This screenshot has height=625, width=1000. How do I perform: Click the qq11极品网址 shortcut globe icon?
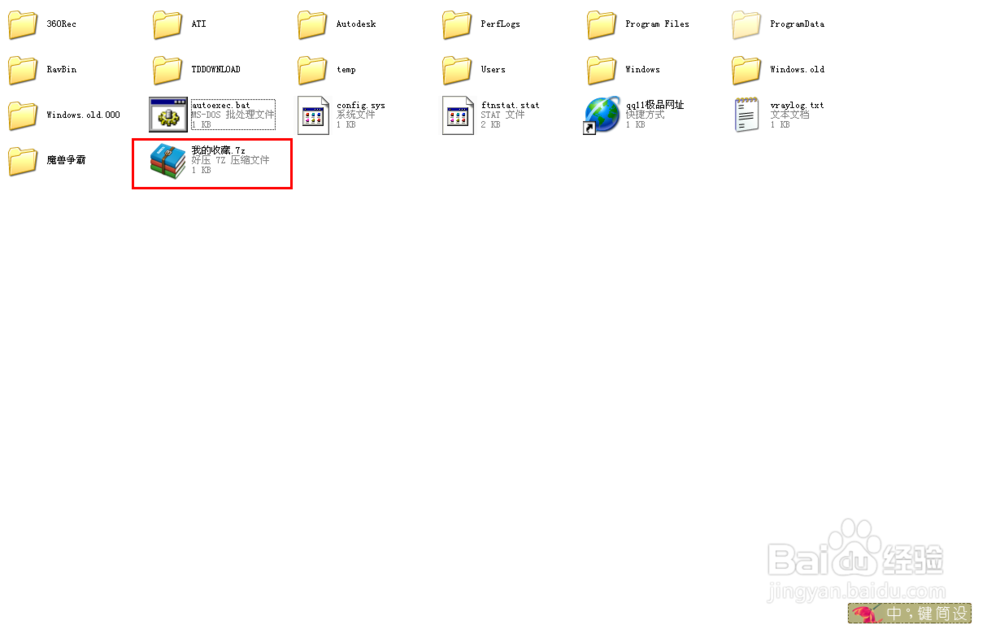[602, 115]
